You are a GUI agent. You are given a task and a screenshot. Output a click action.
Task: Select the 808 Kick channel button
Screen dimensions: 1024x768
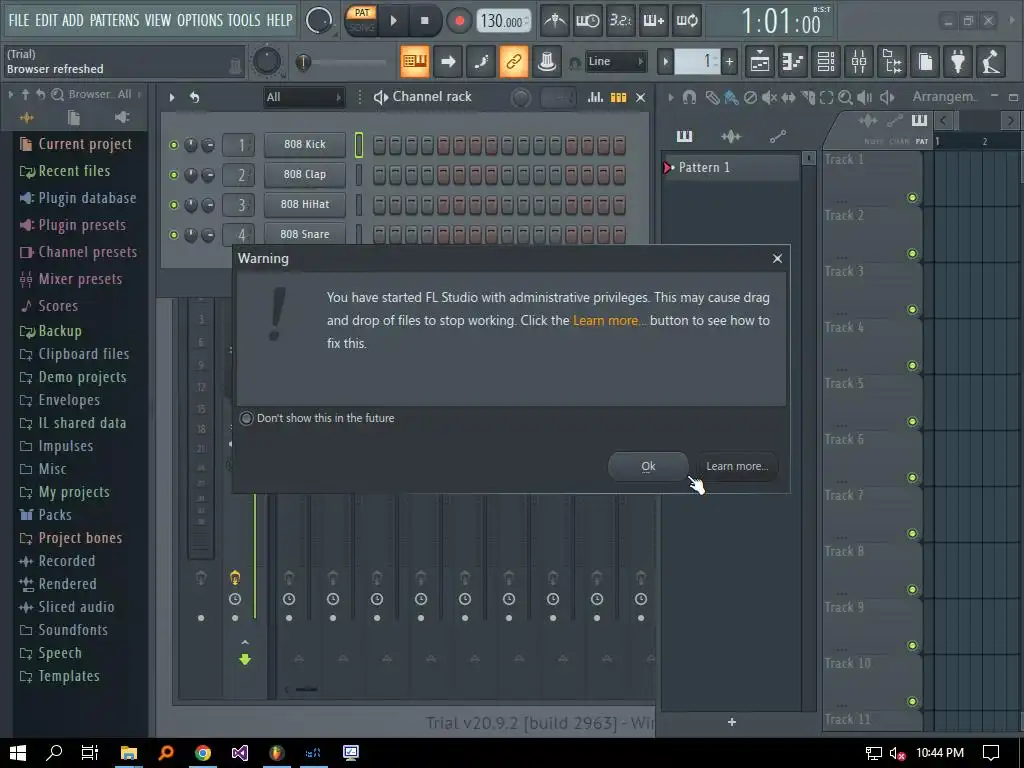click(x=305, y=145)
